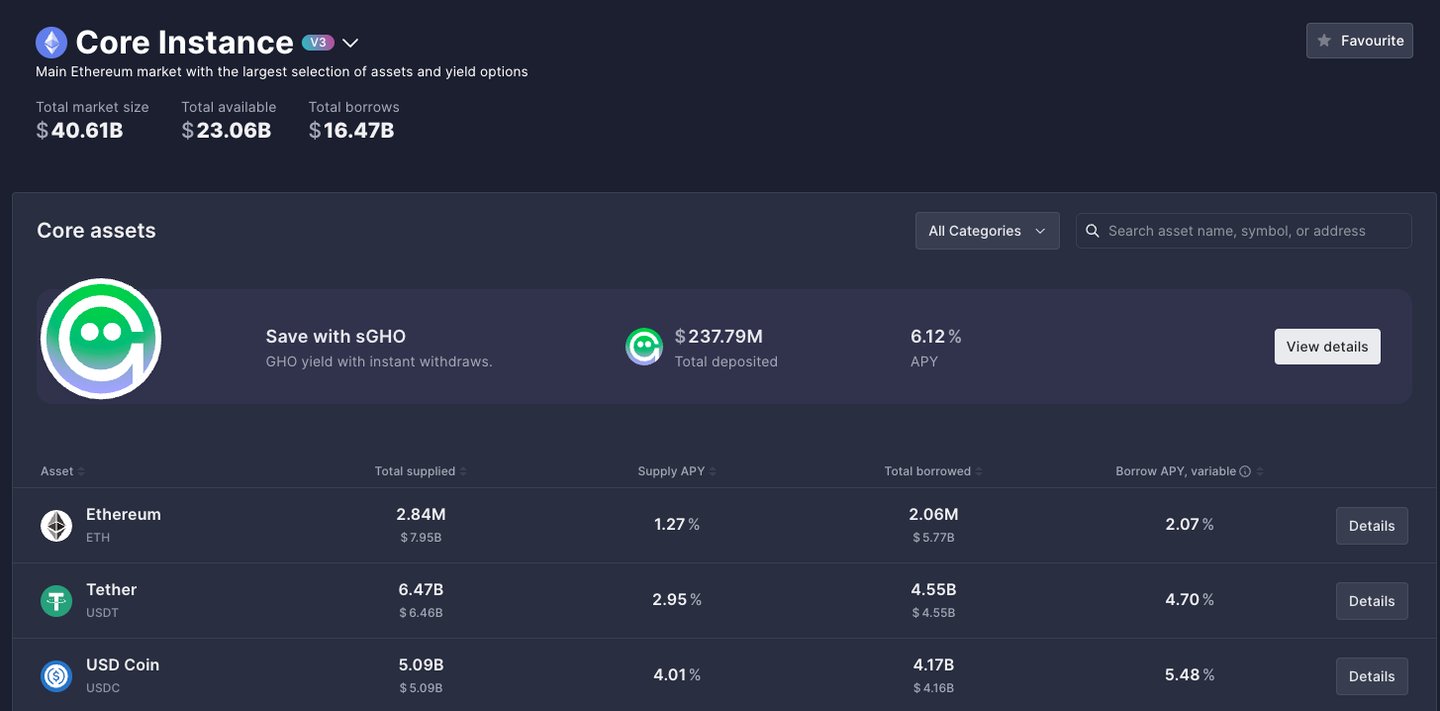Click the USD Coin USDC icon
1440x711 pixels.
point(56,676)
